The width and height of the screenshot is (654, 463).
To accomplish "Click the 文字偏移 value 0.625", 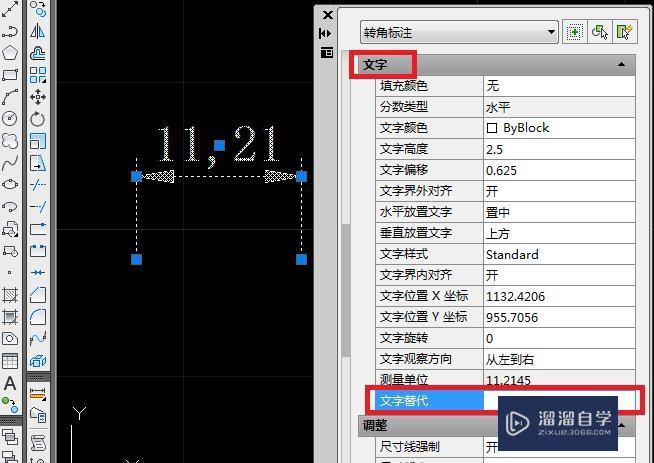I will coord(559,170).
